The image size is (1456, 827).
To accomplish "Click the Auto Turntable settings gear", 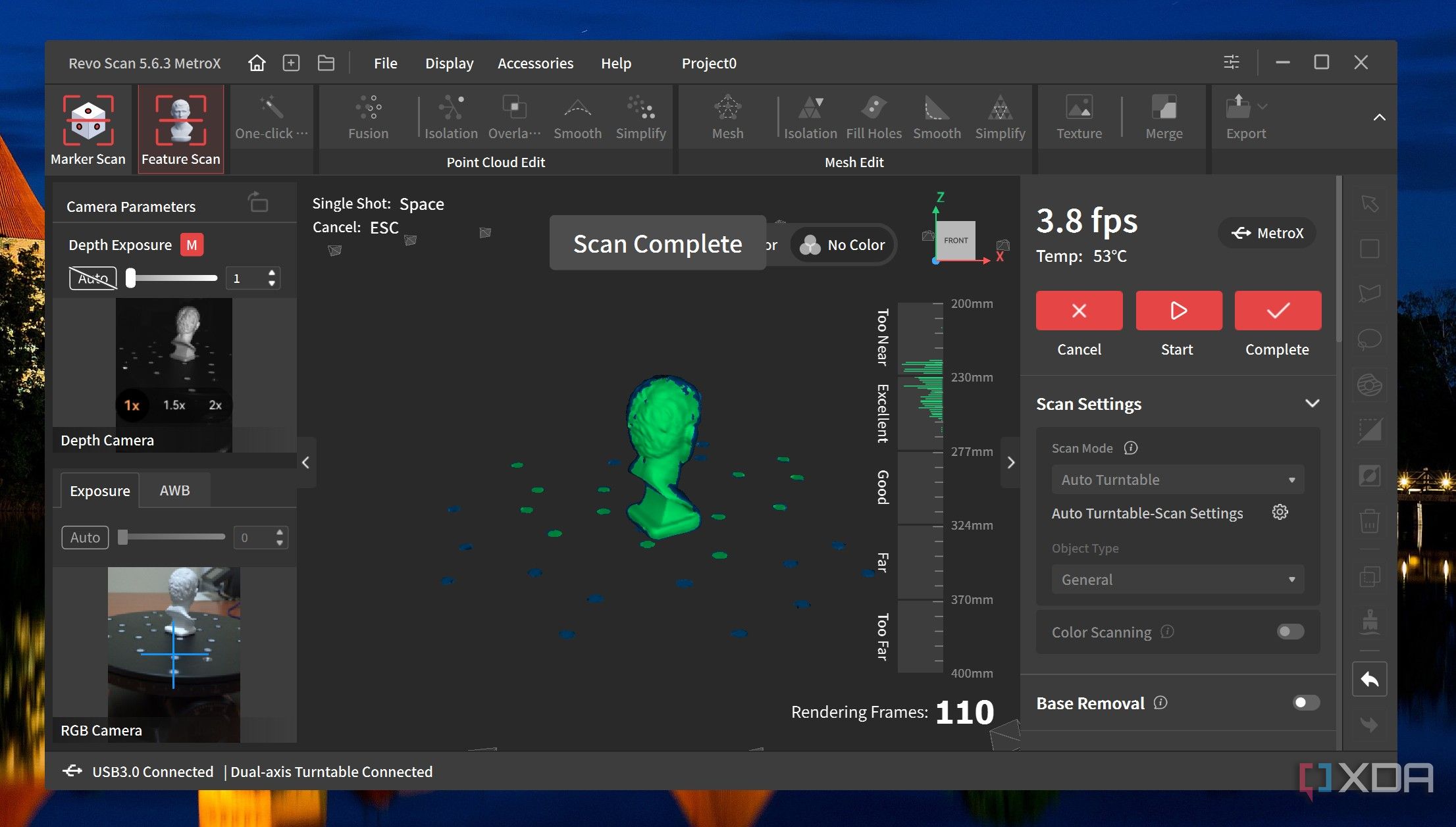I will [1280, 512].
